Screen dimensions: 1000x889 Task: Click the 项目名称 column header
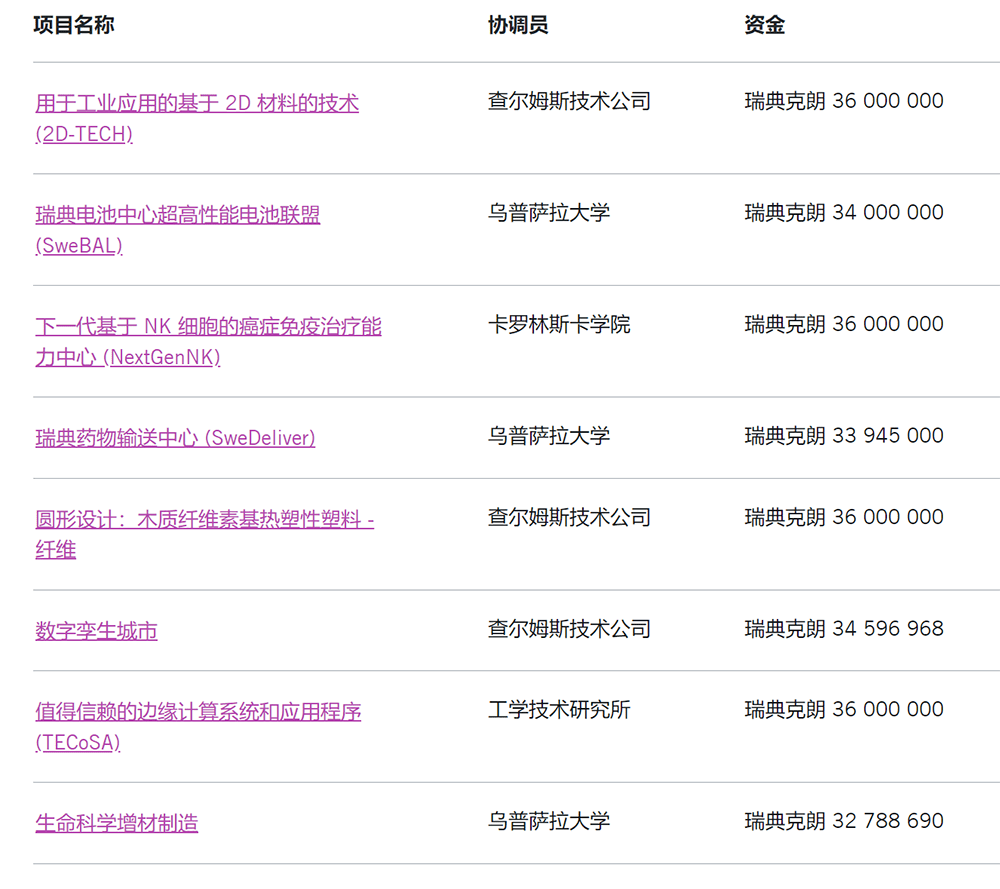click(x=74, y=25)
